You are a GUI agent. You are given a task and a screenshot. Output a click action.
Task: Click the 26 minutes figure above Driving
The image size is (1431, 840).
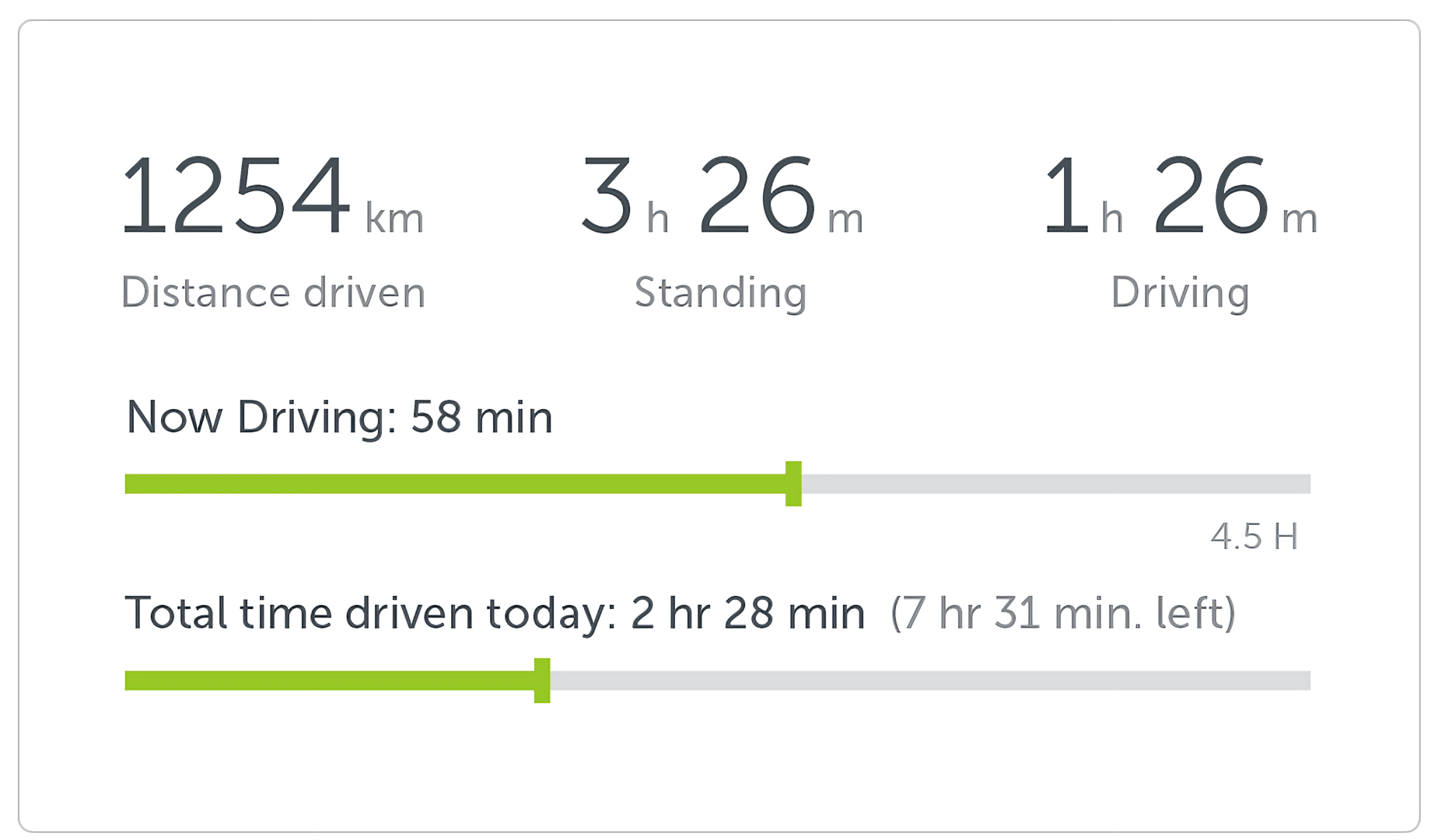(x=1210, y=194)
